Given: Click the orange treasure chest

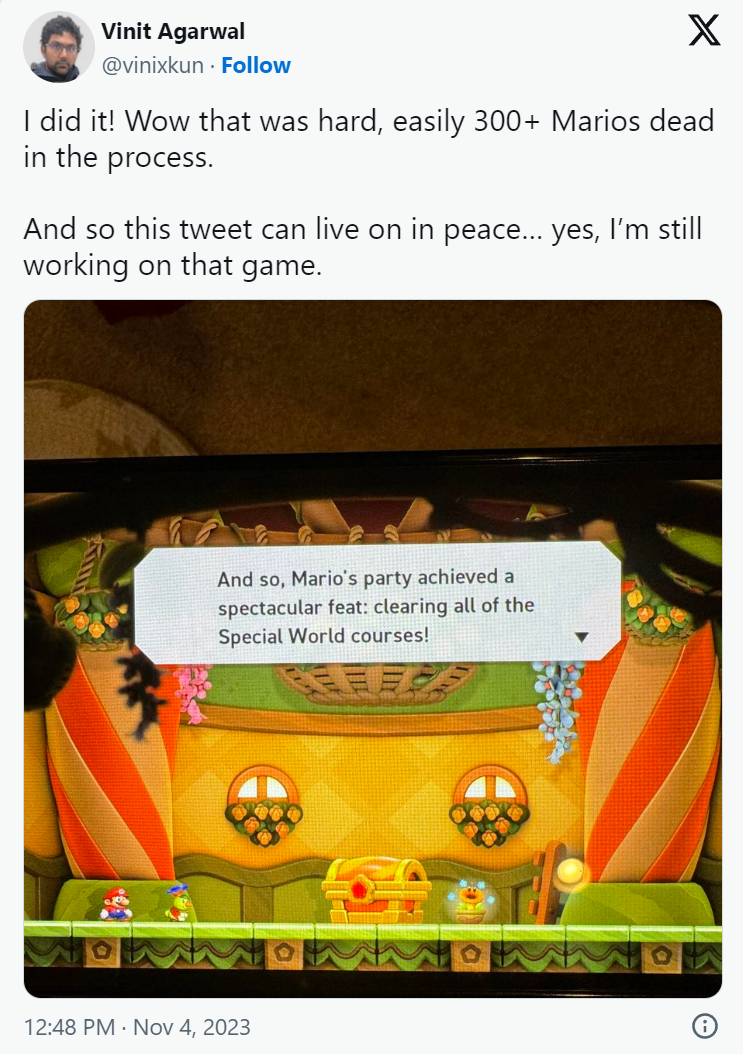Looking at the screenshot, I should point(376,890).
